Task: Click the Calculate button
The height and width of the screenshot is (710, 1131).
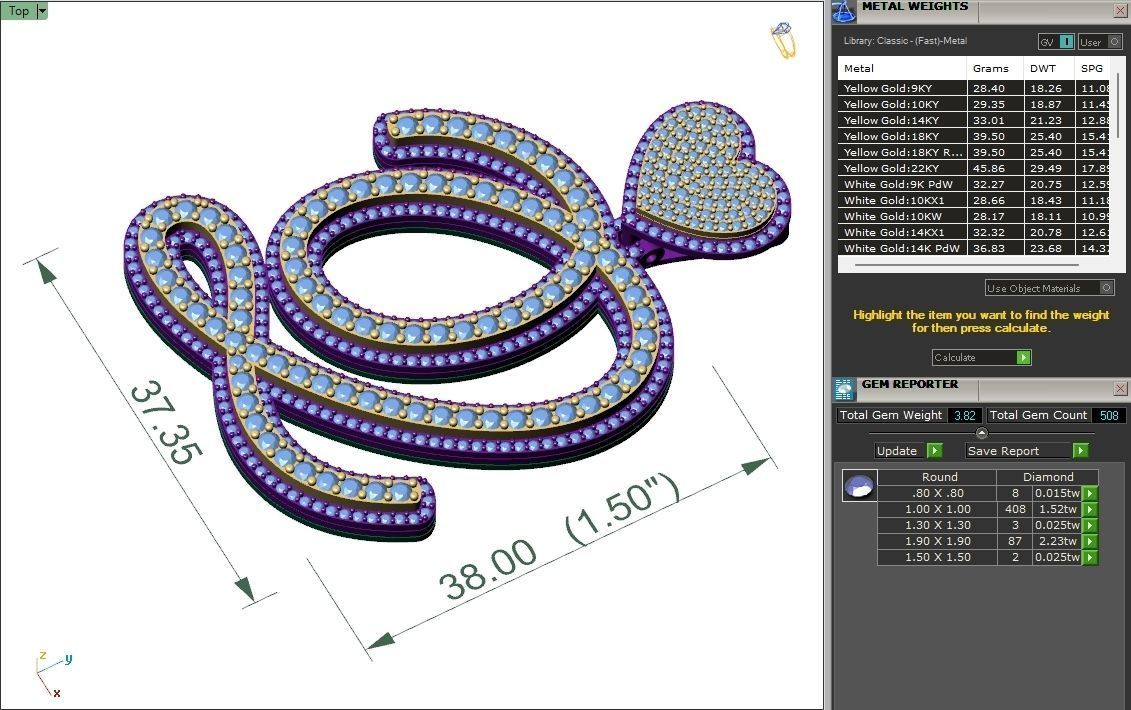Action: (981, 357)
